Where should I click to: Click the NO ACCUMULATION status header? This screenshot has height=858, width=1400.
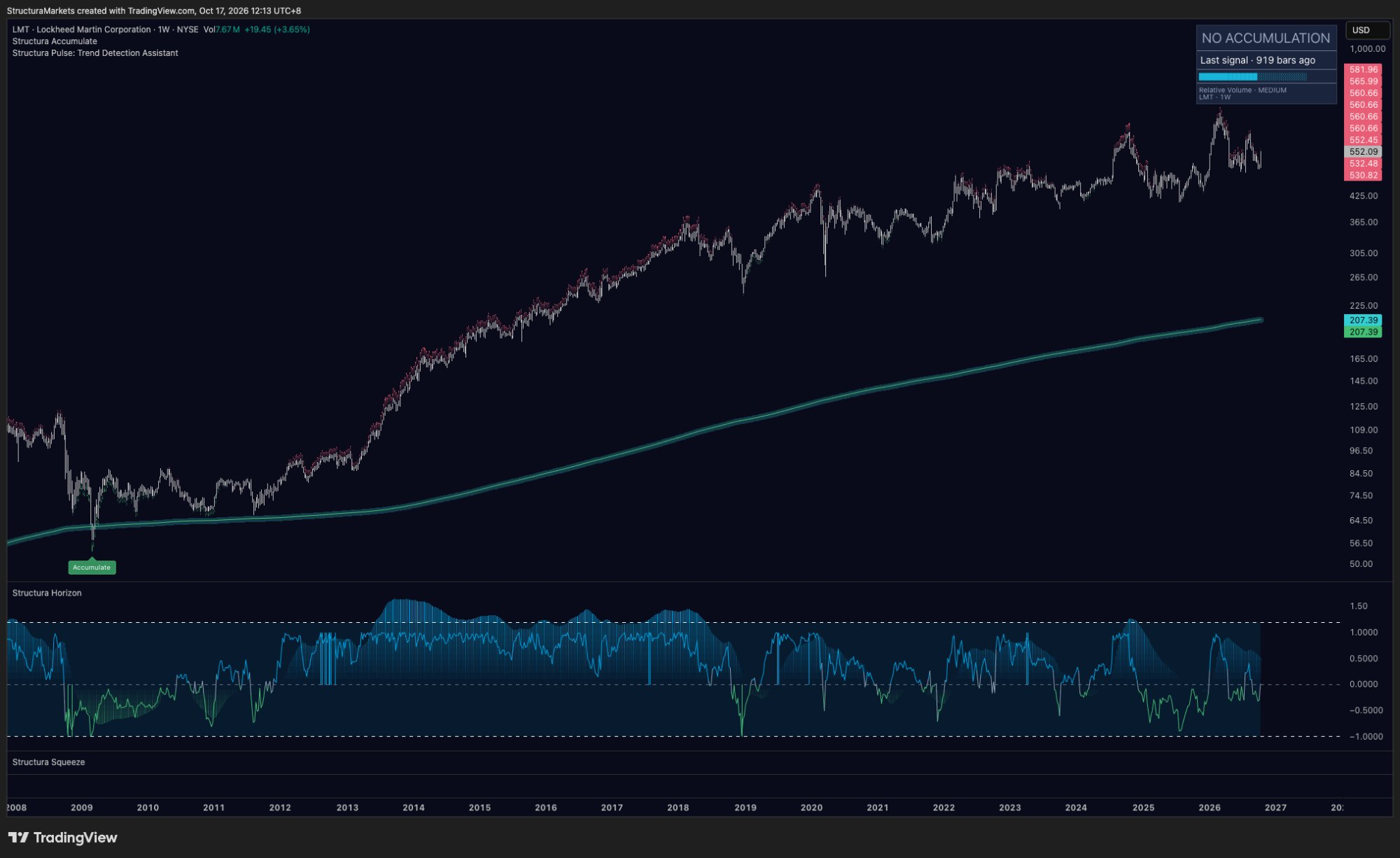[x=1266, y=38]
